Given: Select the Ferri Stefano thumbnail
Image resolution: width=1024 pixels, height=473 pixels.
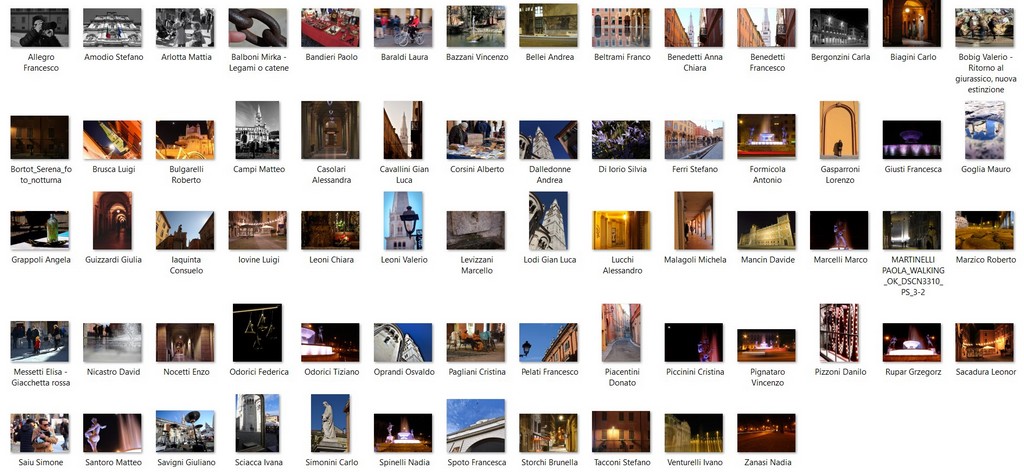Looking at the screenshot, I should (694, 140).
